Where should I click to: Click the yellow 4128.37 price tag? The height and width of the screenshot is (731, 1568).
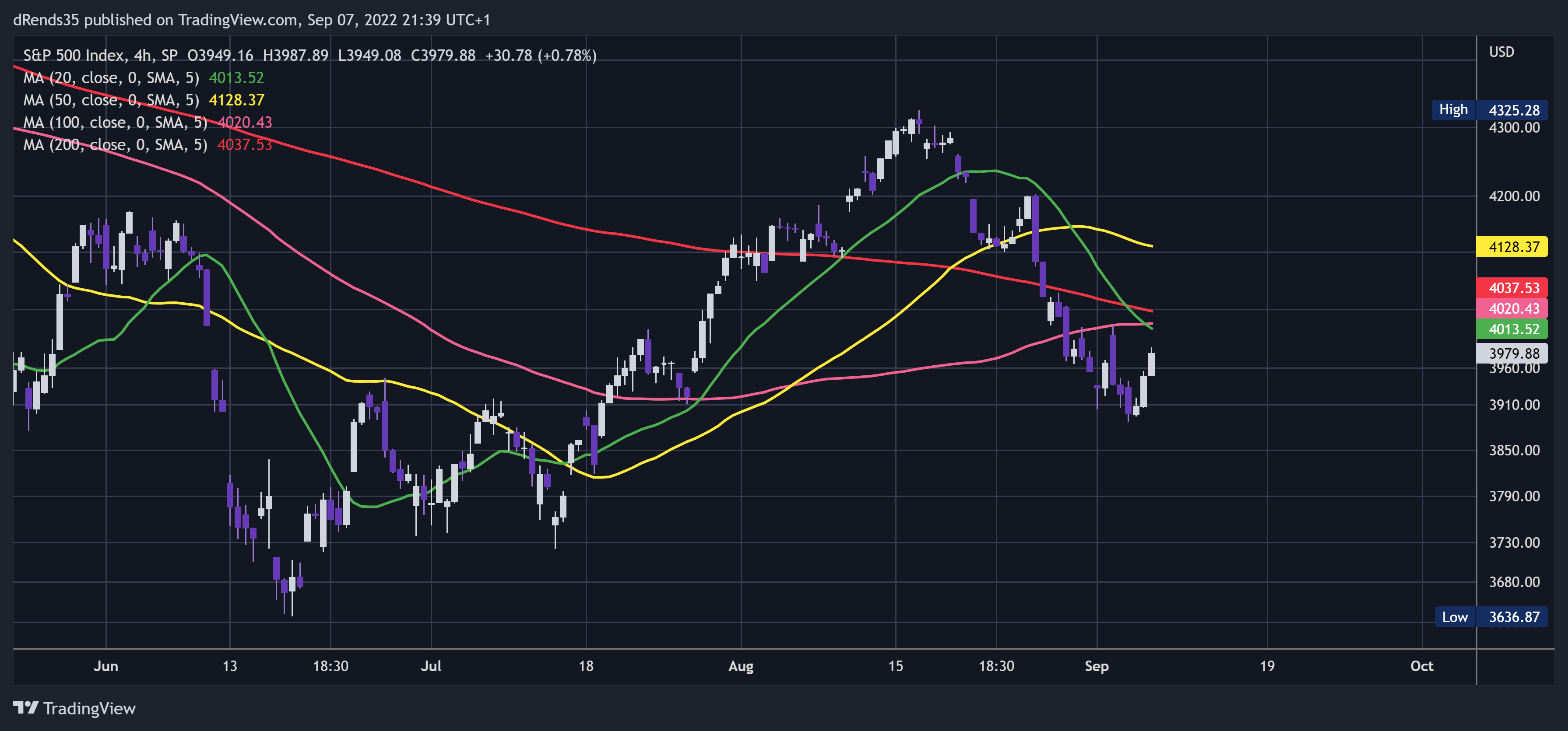[1512, 247]
